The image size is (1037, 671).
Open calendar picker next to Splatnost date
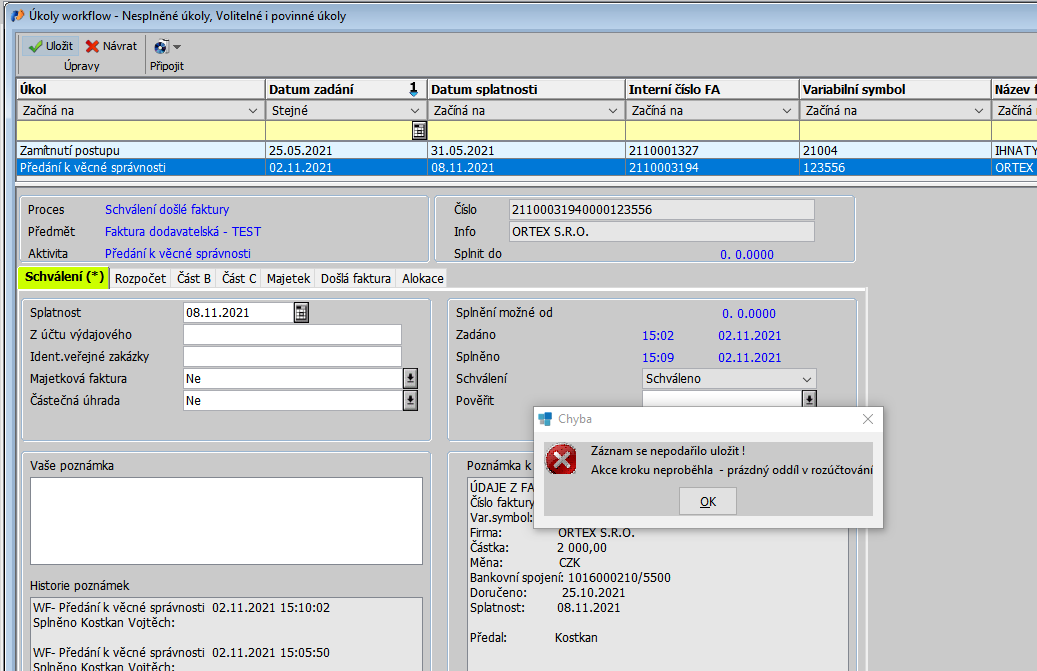click(301, 312)
